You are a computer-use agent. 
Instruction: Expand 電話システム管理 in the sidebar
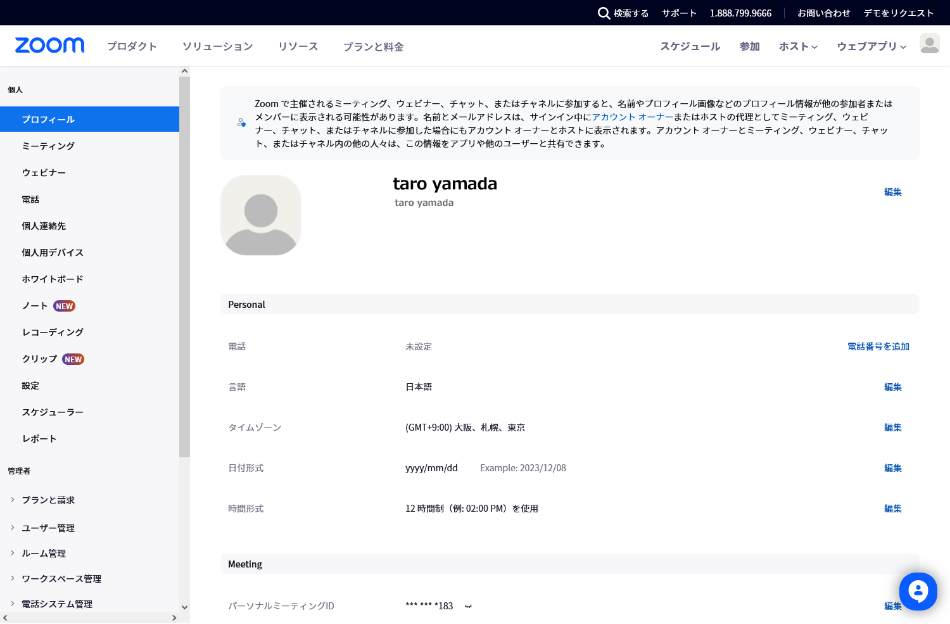[12, 604]
